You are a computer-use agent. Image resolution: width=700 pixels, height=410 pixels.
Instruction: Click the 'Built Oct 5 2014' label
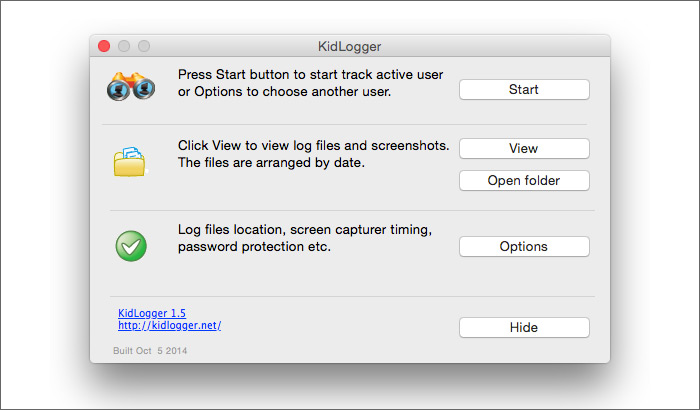click(151, 351)
